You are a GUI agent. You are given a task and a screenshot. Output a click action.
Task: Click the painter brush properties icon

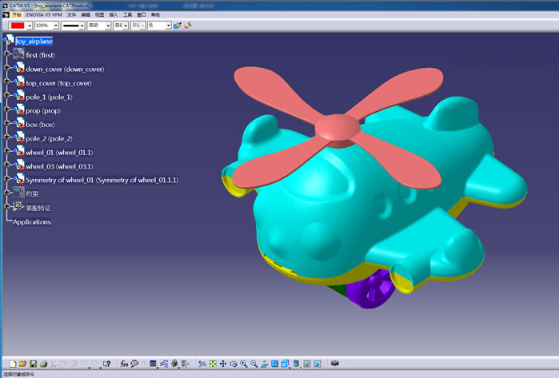177,26
